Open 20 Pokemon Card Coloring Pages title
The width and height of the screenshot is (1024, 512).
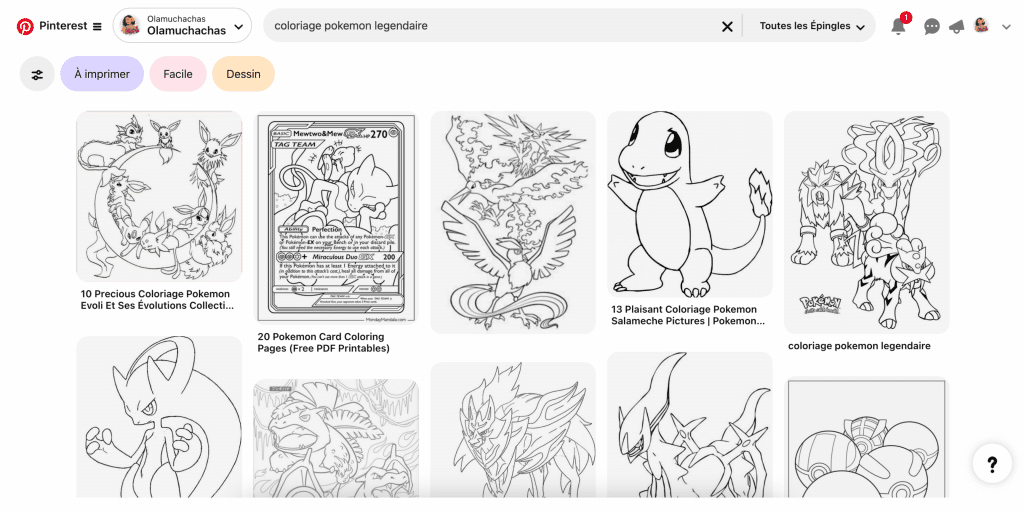tap(323, 343)
